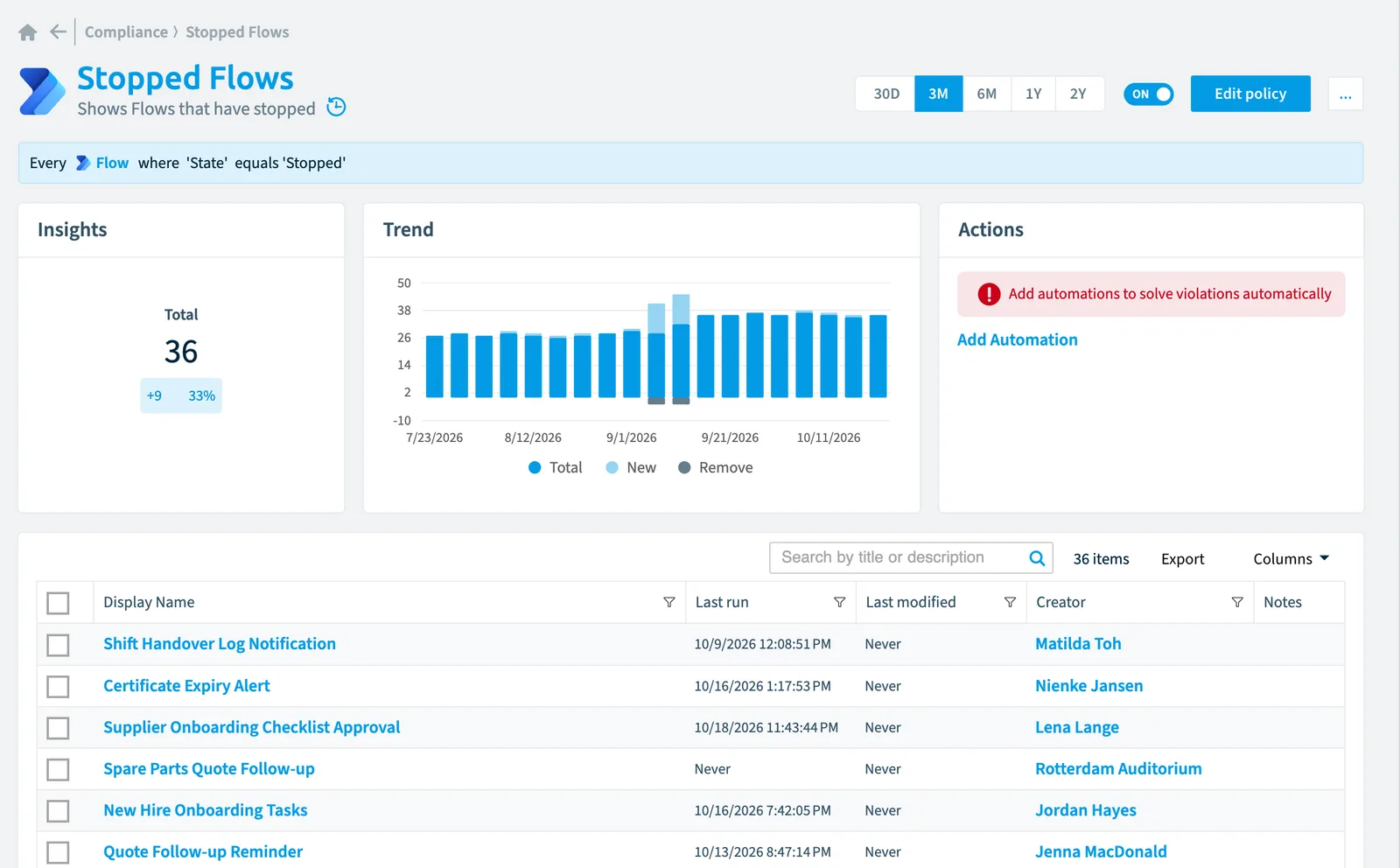1400x868 pixels.
Task: Click the back arrow icon
Action: [58, 32]
